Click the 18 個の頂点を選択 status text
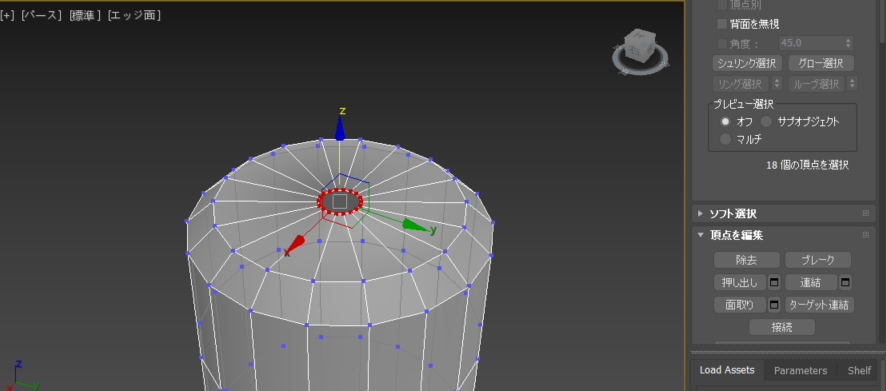Image resolution: width=886 pixels, height=391 pixels. coord(807,166)
